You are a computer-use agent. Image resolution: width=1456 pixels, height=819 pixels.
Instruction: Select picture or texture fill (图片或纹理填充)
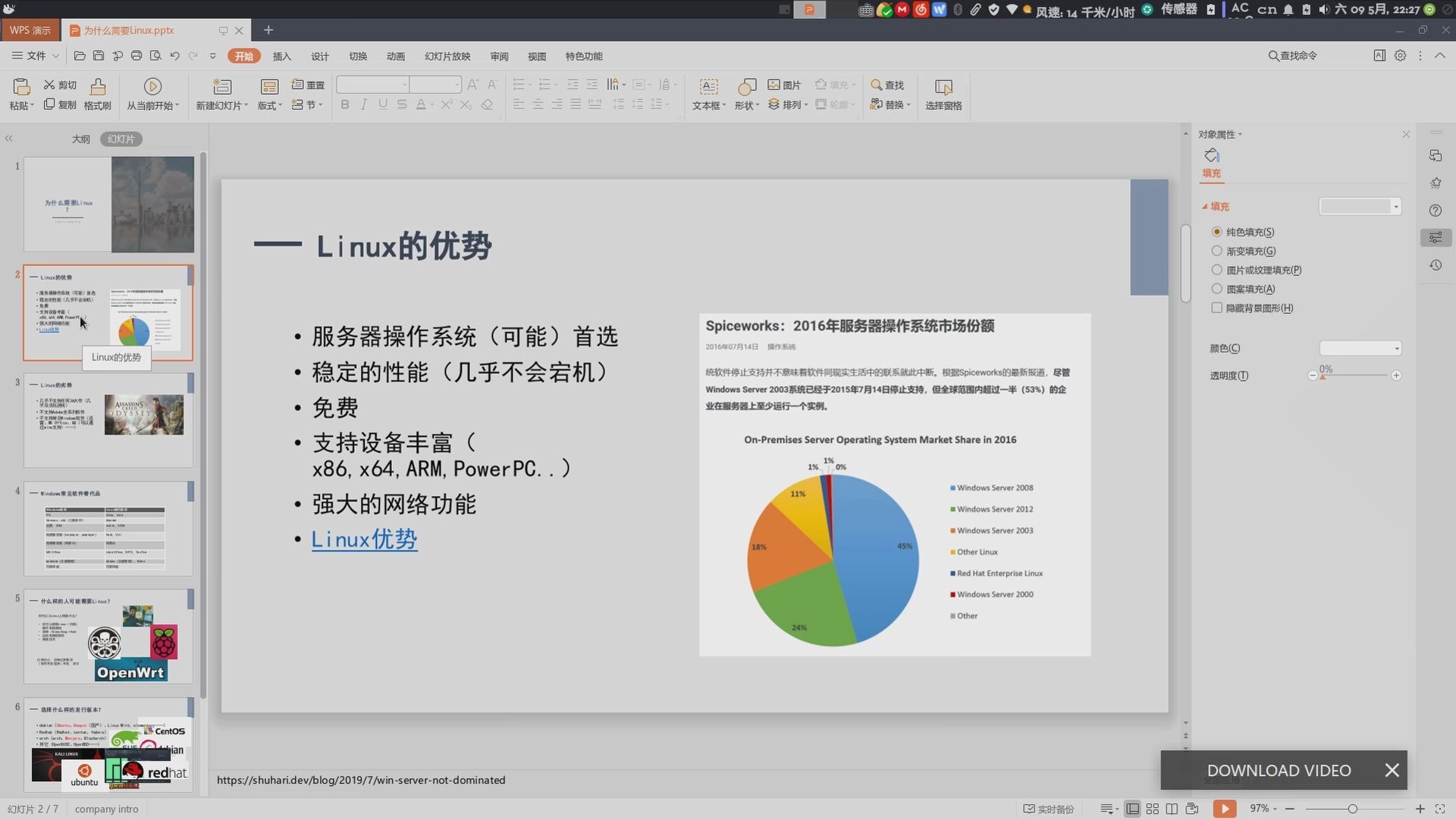(1217, 270)
